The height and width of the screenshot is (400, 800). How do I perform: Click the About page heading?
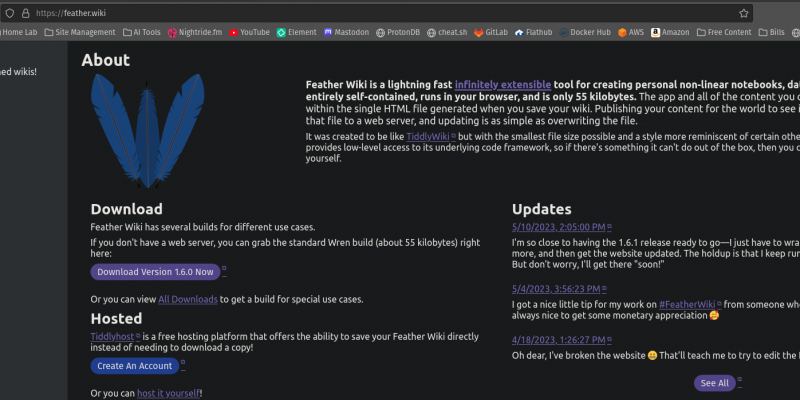coord(106,60)
